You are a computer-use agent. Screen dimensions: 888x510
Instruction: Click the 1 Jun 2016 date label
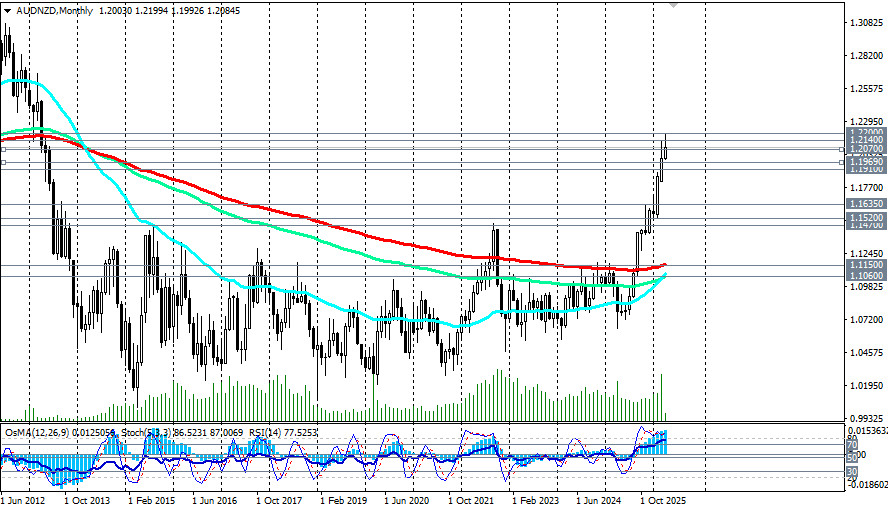point(215,501)
